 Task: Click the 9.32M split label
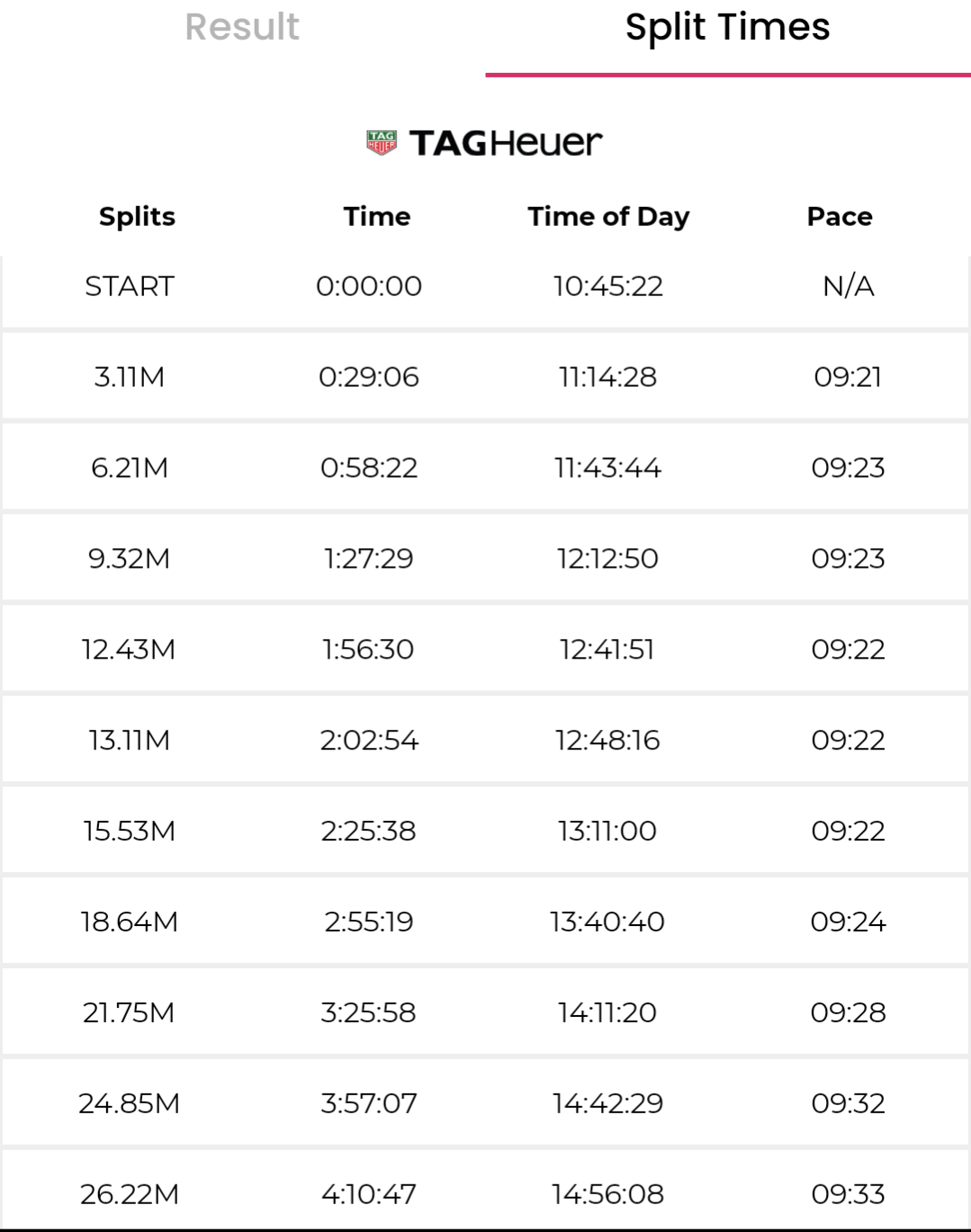130,558
